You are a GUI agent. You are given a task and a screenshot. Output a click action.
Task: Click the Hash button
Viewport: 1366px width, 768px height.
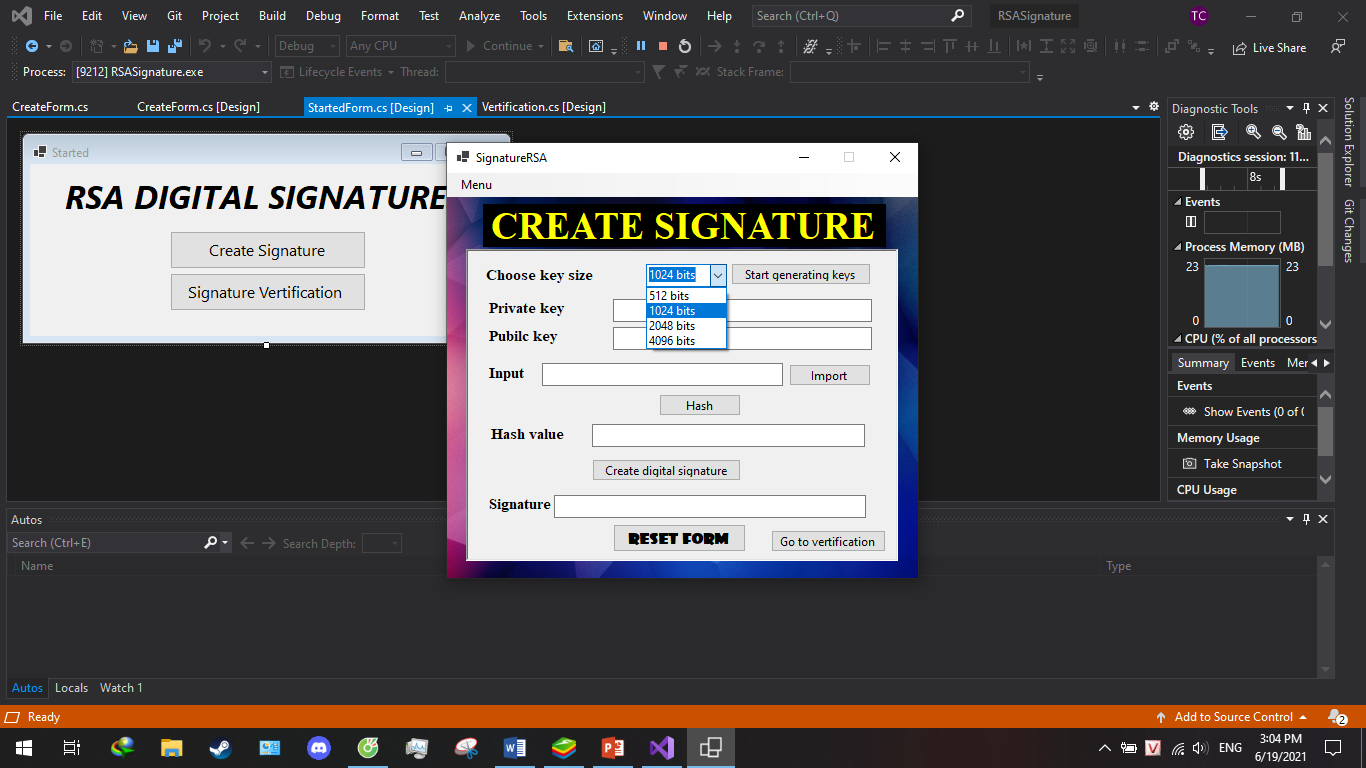[x=699, y=405]
